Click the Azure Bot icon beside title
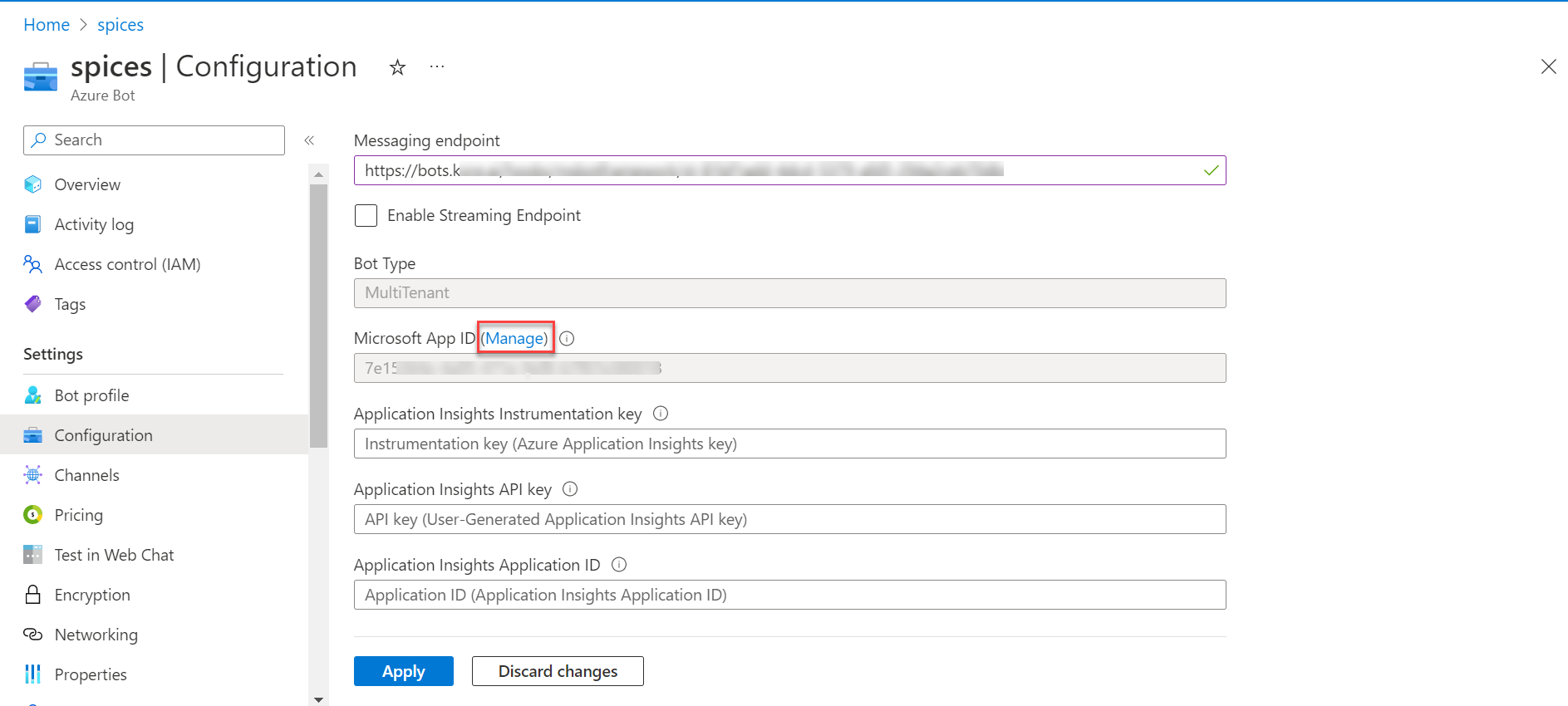Viewport: 1568px width, 706px height. 41,76
